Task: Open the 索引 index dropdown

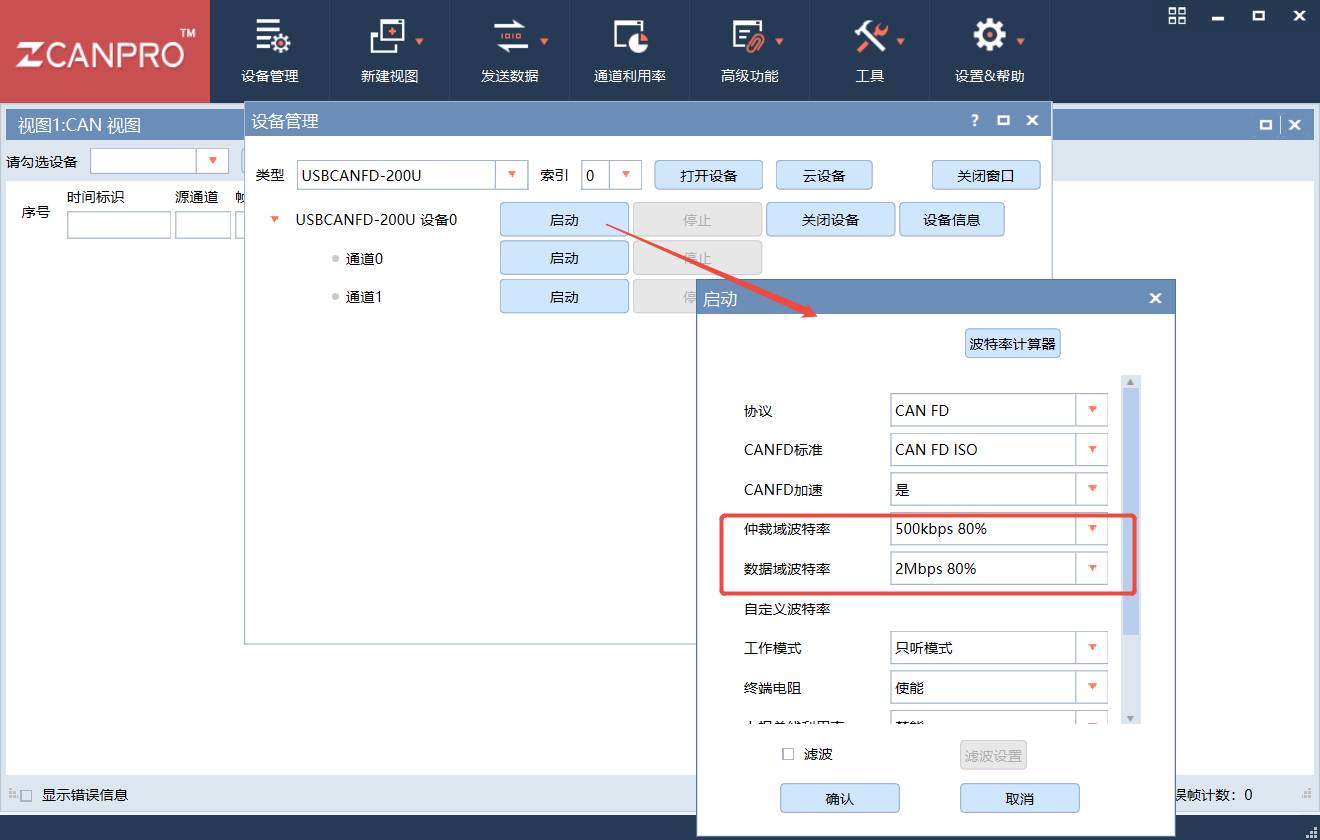Action: [x=626, y=175]
